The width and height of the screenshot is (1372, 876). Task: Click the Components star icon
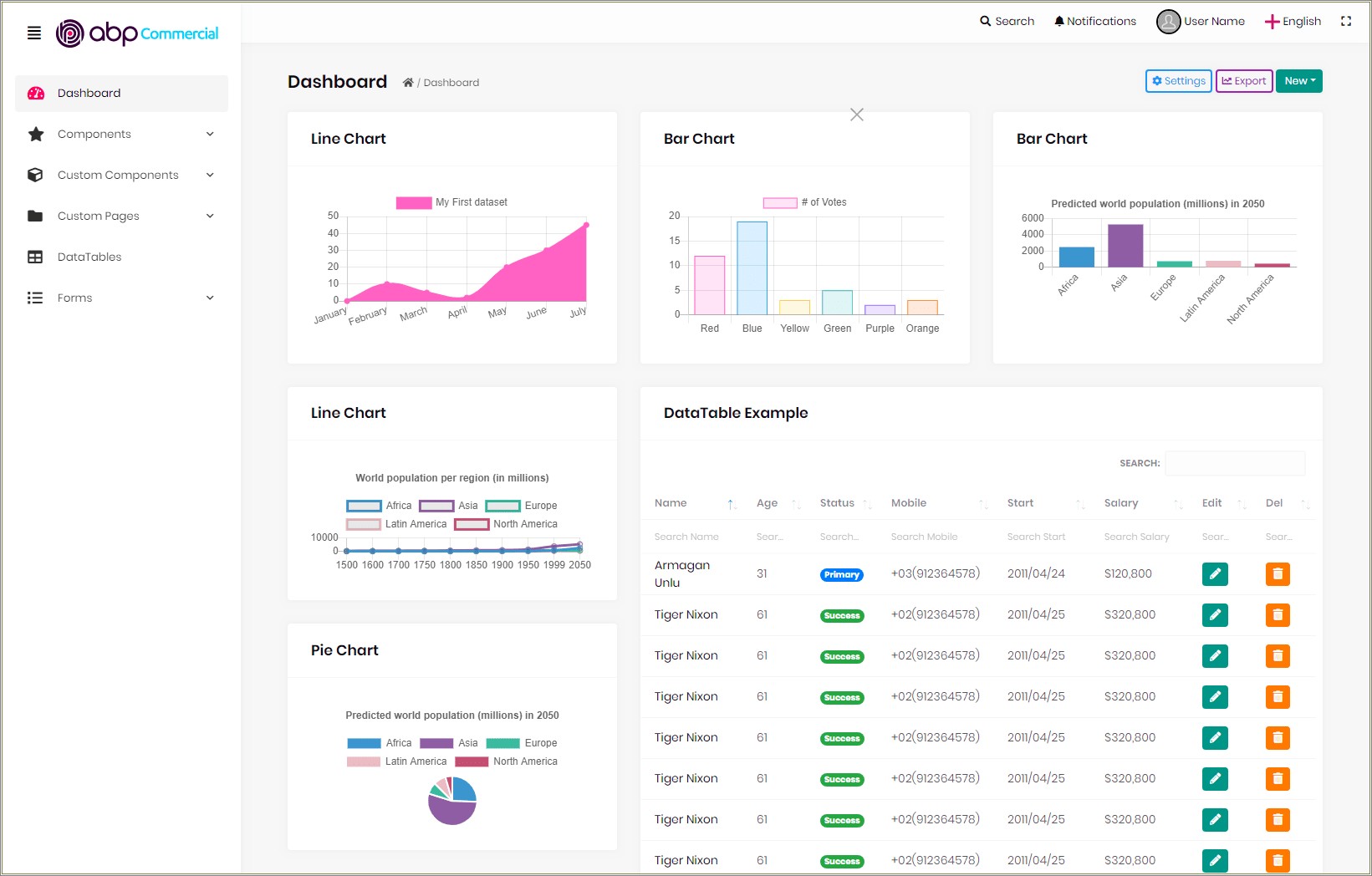pyautogui.click(x=36, y=135)
